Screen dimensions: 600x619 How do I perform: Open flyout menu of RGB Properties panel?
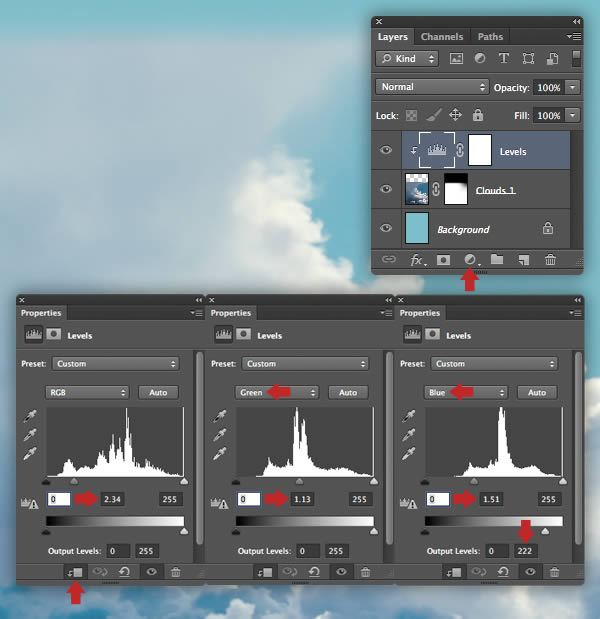[196, 313]
